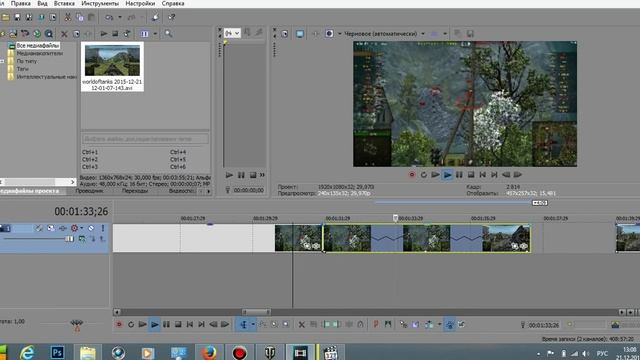
Task: Open auto ripple mode dropdown arrow
Action: pyautogui.click(x=439, y=324)
